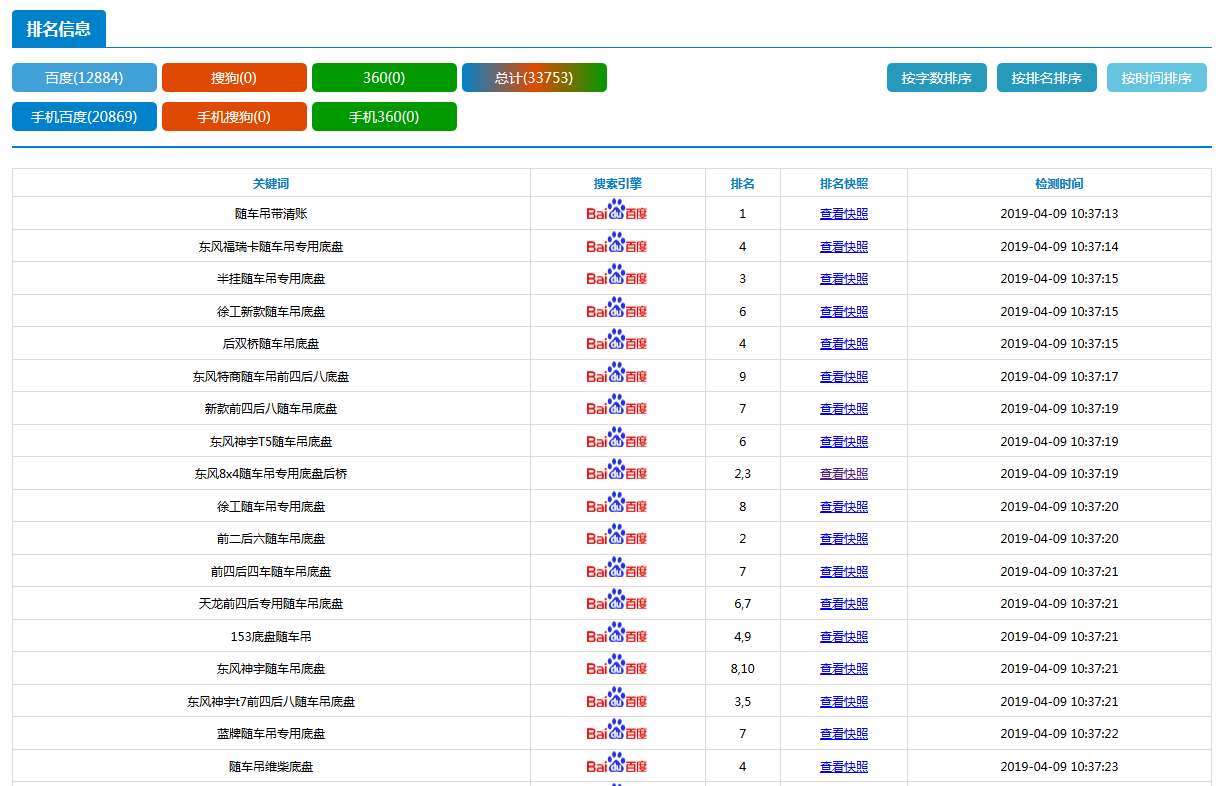View snapshot for 徐工新款随车吊底盘

tap(843, 311)
